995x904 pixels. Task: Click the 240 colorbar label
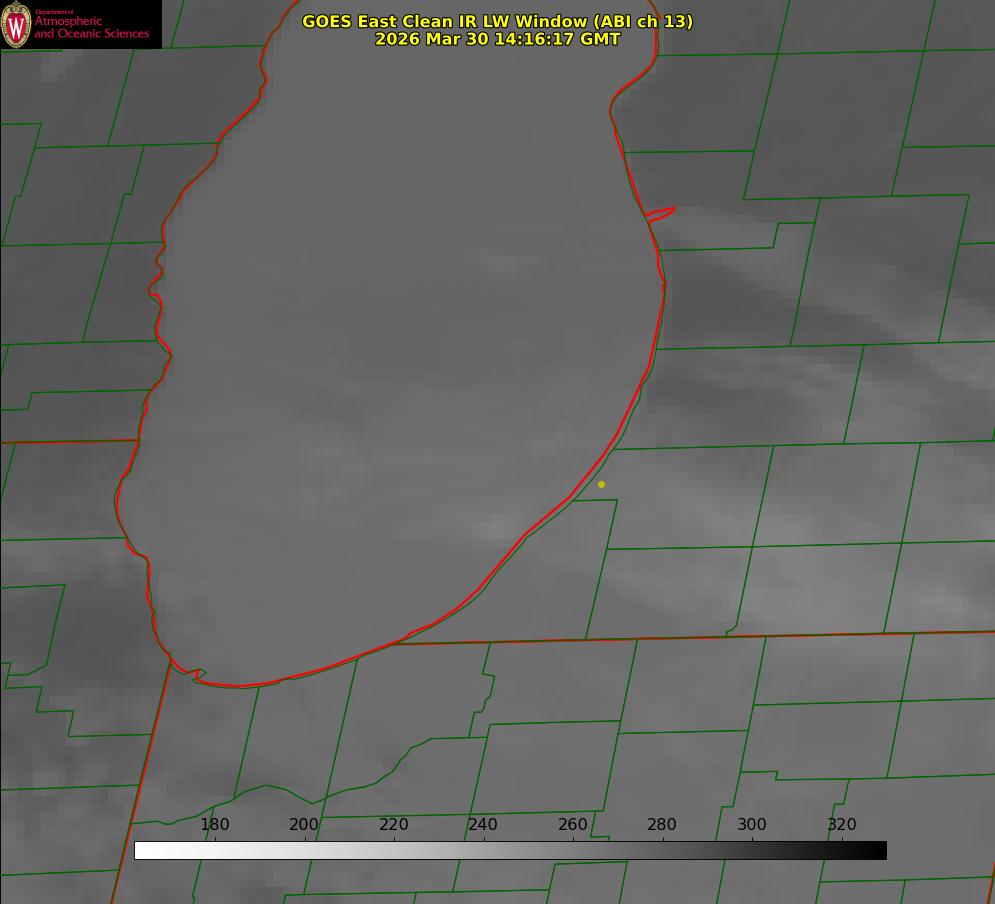(x=483, y=825)
